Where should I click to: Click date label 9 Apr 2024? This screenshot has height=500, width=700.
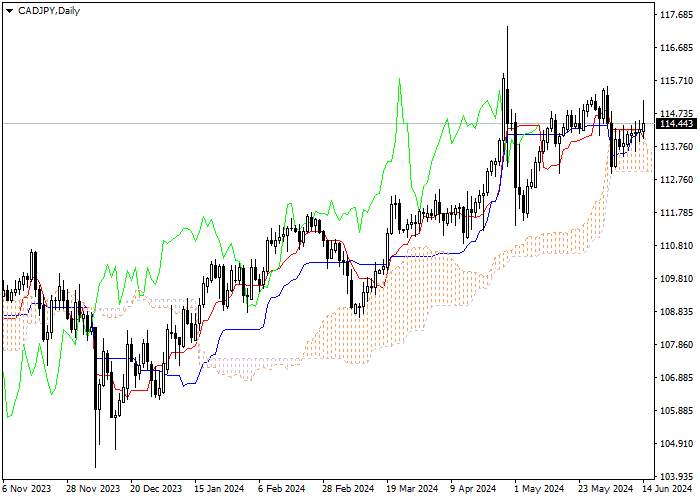[x=474, y=489]
